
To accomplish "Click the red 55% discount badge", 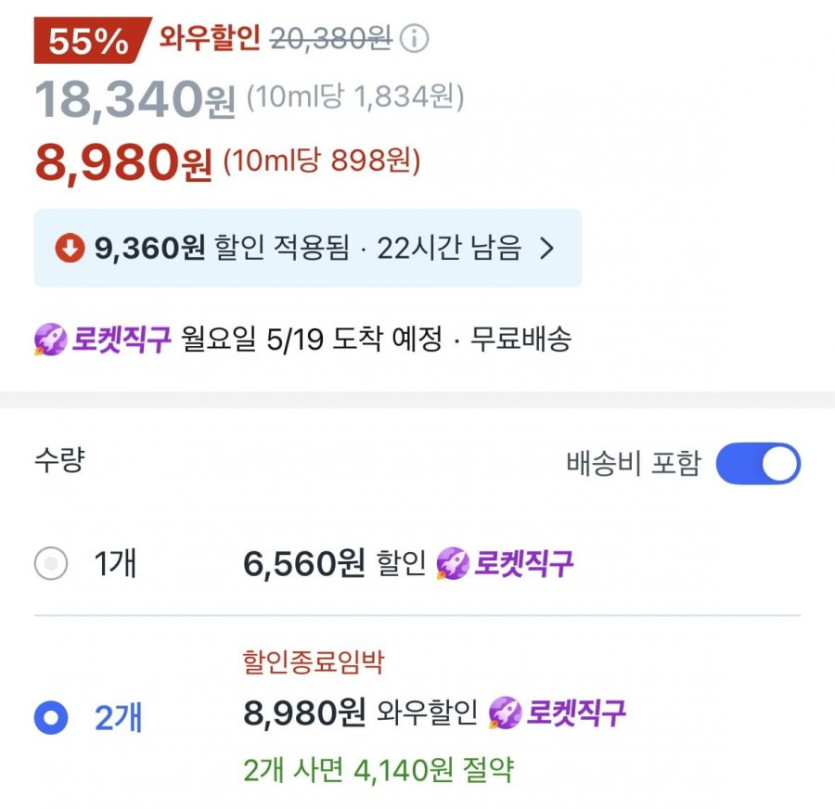I will (89, 40).
